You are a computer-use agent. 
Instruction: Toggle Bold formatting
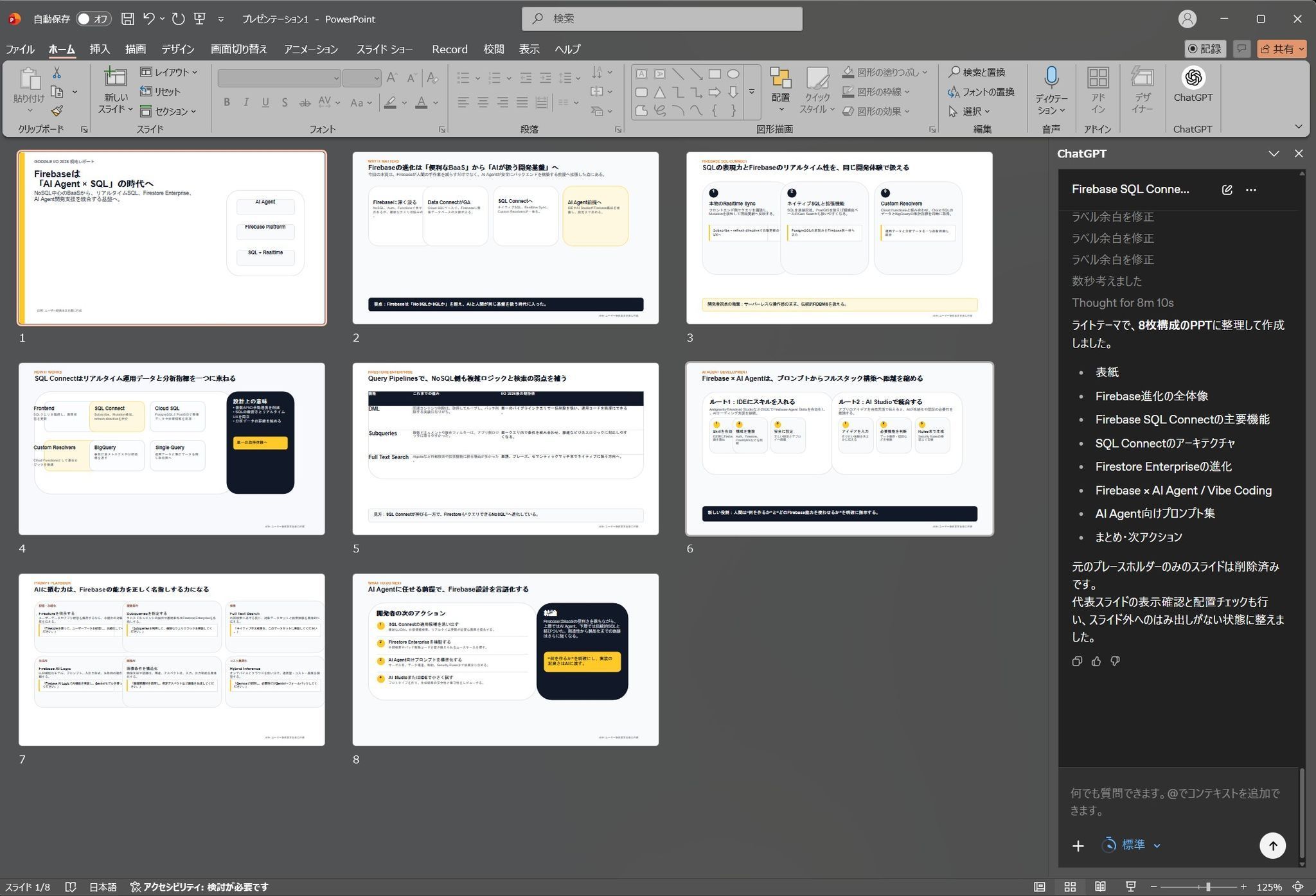point(227,102)
